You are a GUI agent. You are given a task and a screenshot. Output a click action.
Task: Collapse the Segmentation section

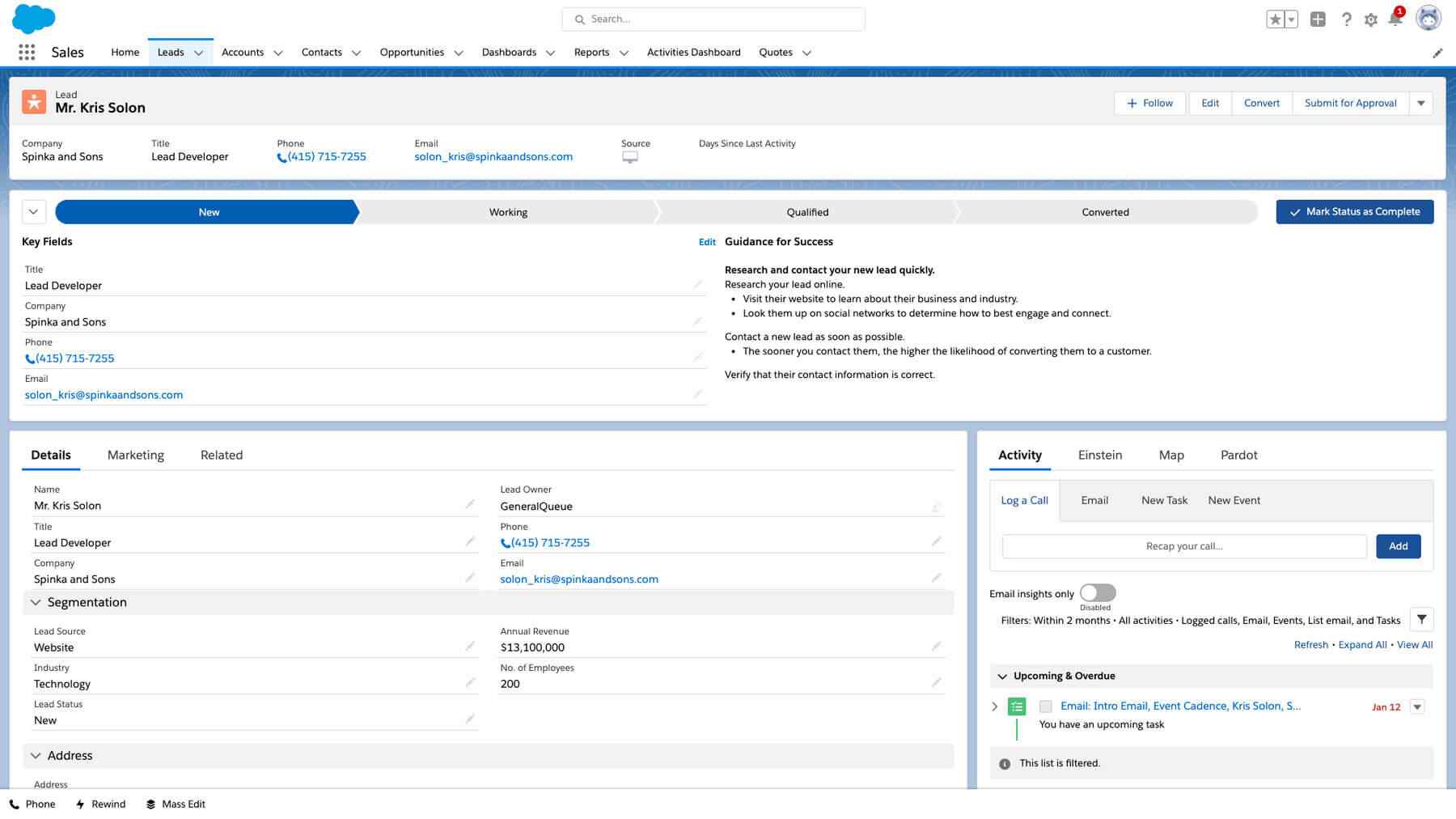click(x=36, y=602)
